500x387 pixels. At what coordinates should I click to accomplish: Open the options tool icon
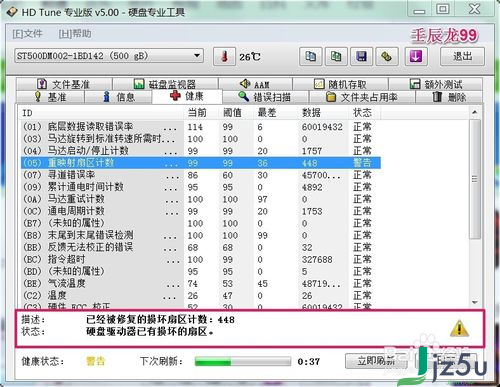(x=387, y=56)
